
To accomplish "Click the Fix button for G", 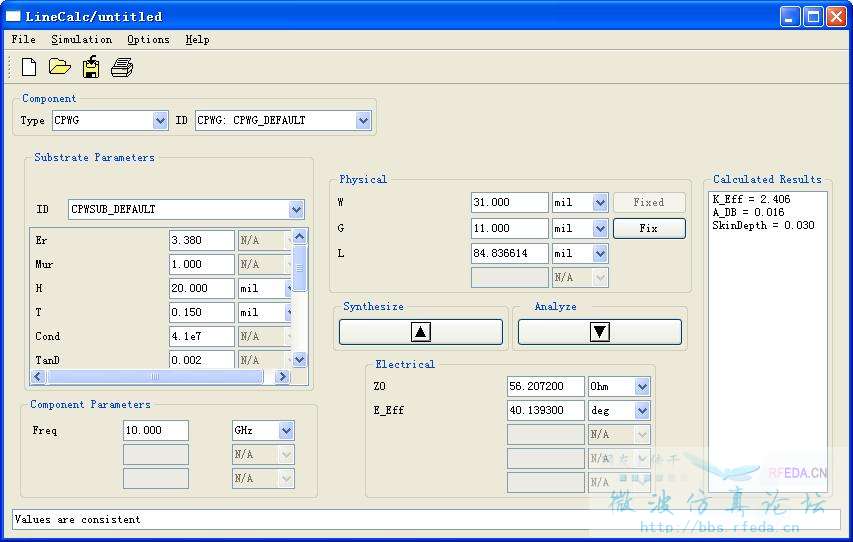I will pyautogui.click(x=649, y=229).
